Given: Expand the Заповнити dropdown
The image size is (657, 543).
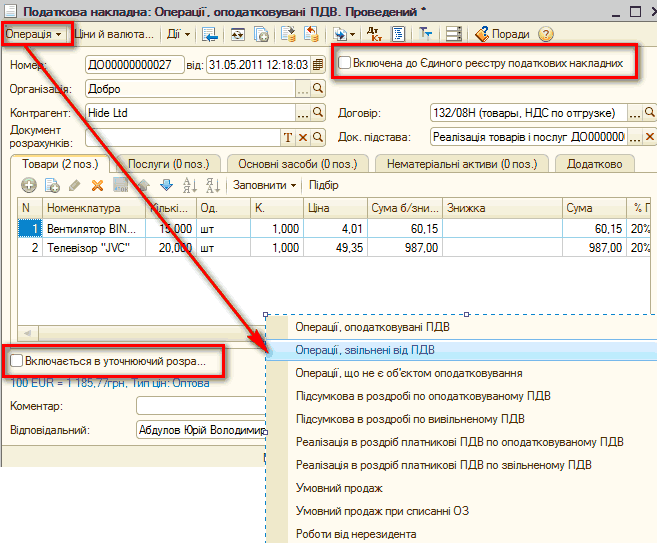Looking at the screenshot, I should [x=265, y=185].
